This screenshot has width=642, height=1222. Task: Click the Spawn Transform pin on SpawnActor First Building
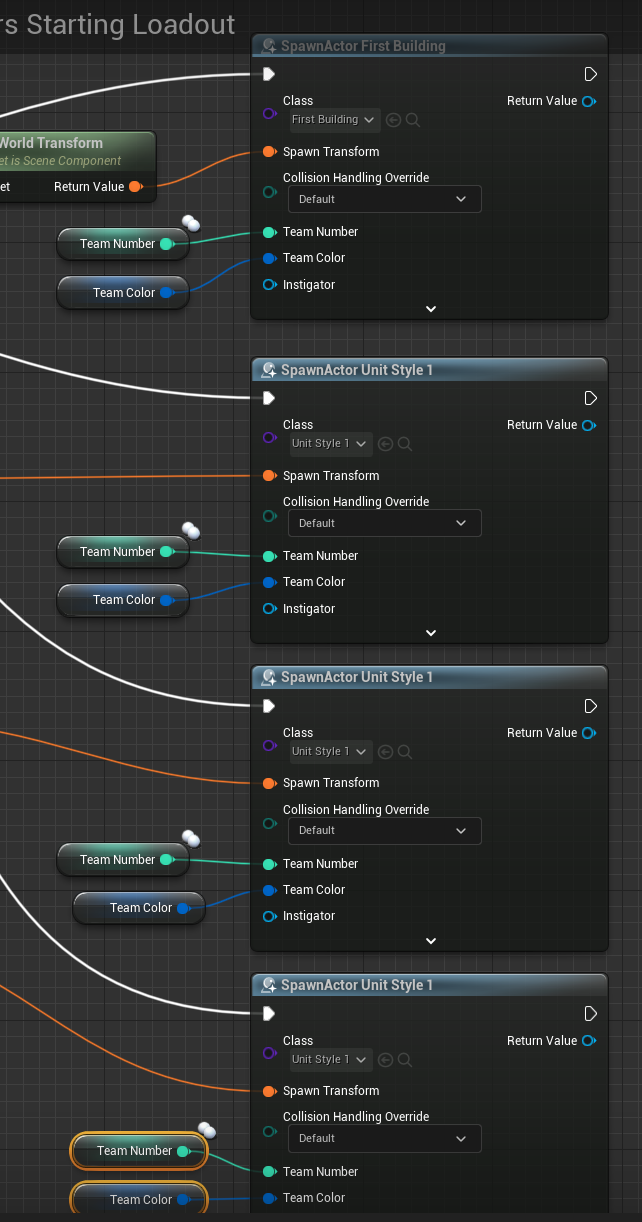[269, 152]
